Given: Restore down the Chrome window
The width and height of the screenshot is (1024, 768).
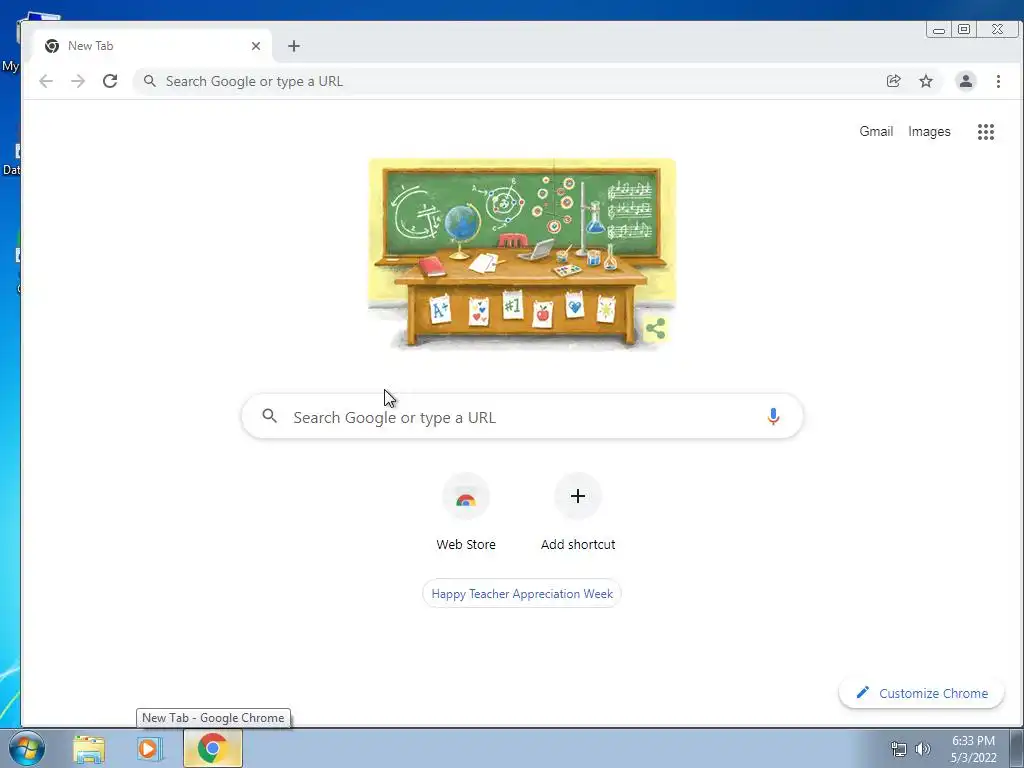Looking at the screenshot, I should 964,29.
